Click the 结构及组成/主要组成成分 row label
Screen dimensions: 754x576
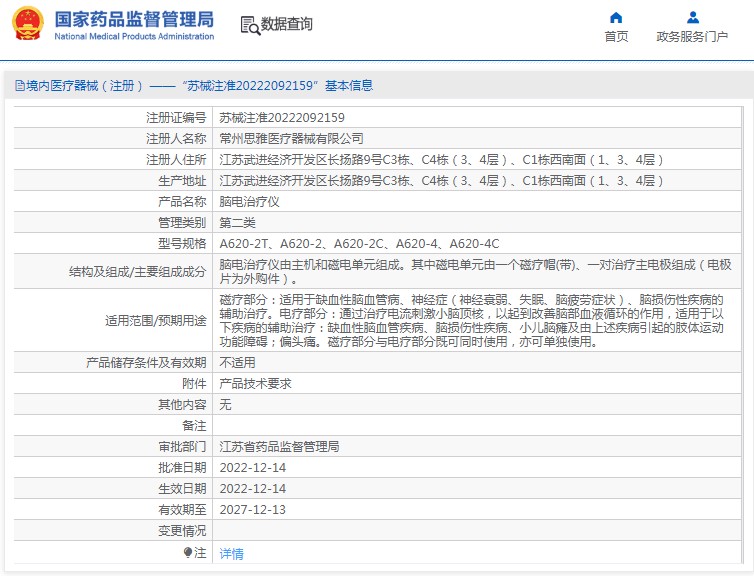[x=138, y=272]
